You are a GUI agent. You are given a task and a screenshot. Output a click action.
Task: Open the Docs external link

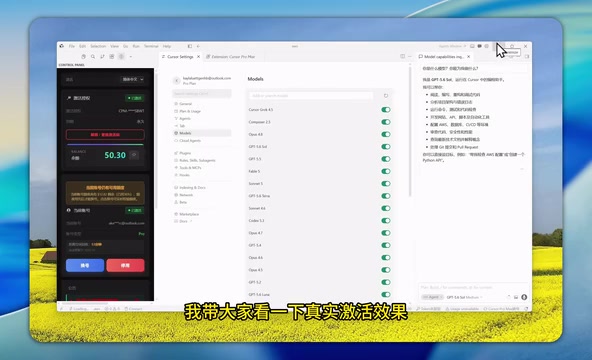(x=183, y=221)
